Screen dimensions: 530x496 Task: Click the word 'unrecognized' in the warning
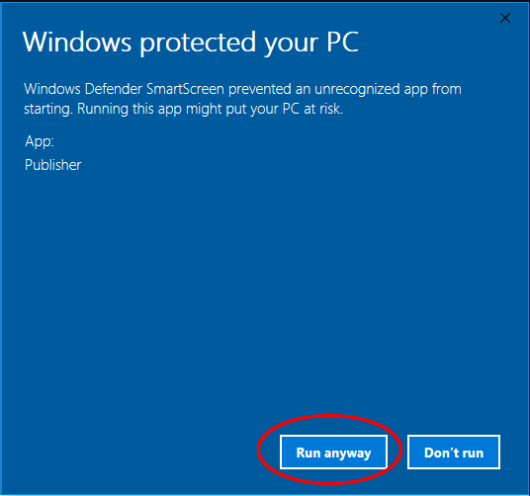point(357,90)
